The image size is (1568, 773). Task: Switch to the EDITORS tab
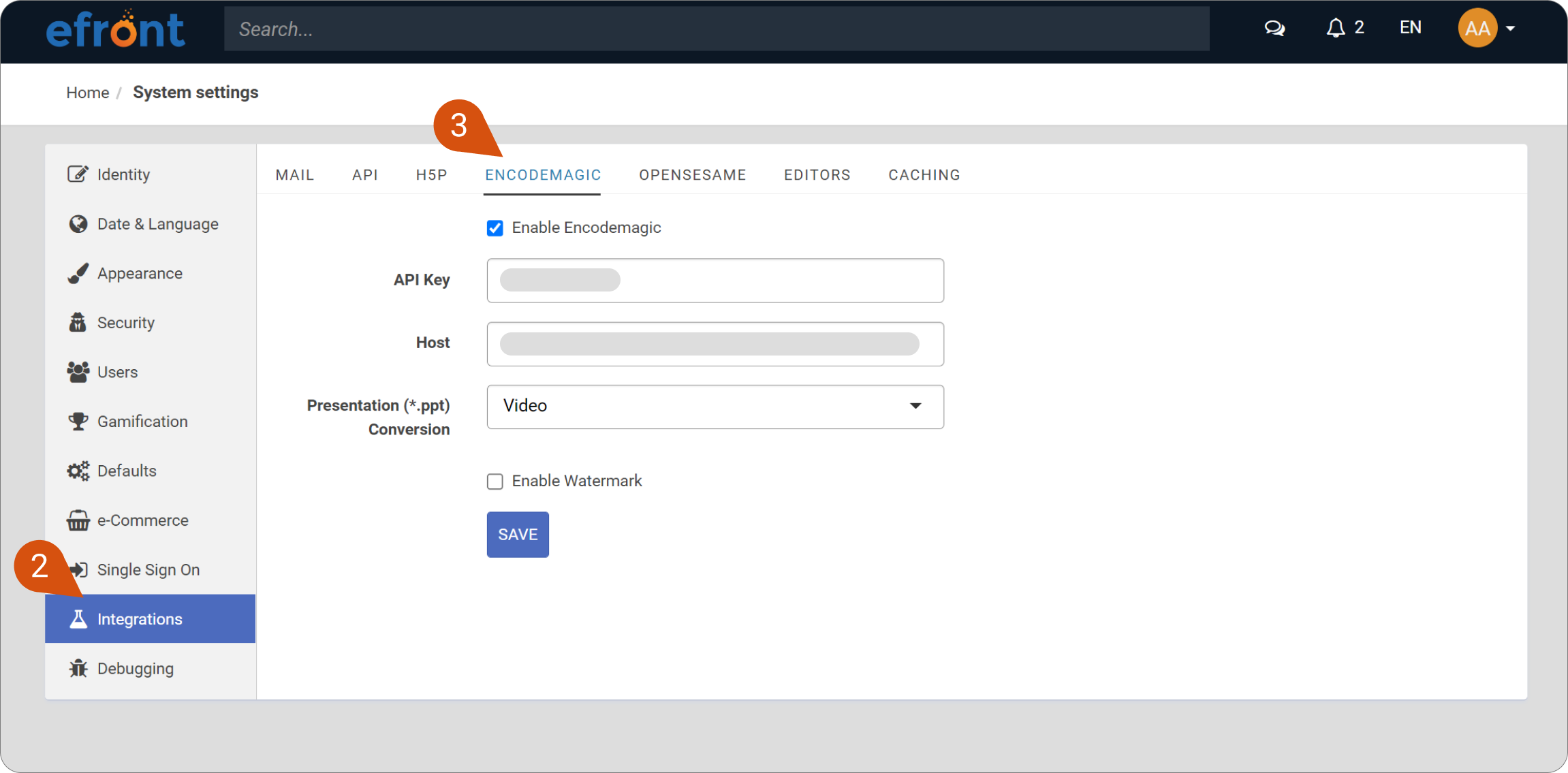point(817,175)
